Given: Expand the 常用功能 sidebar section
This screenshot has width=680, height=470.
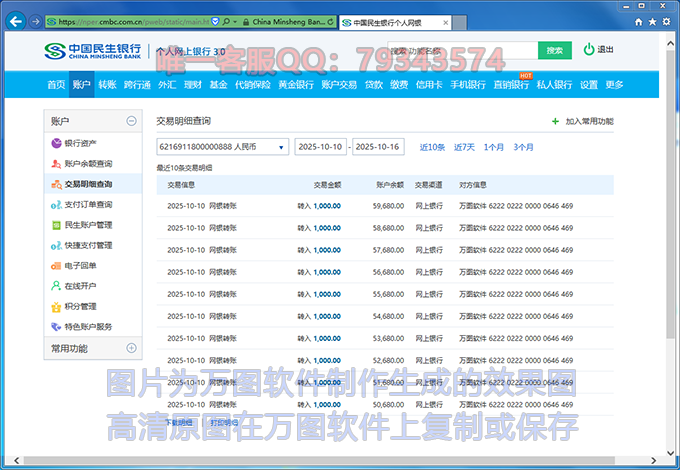Looking at the screenshot, I should coord(131,348).
